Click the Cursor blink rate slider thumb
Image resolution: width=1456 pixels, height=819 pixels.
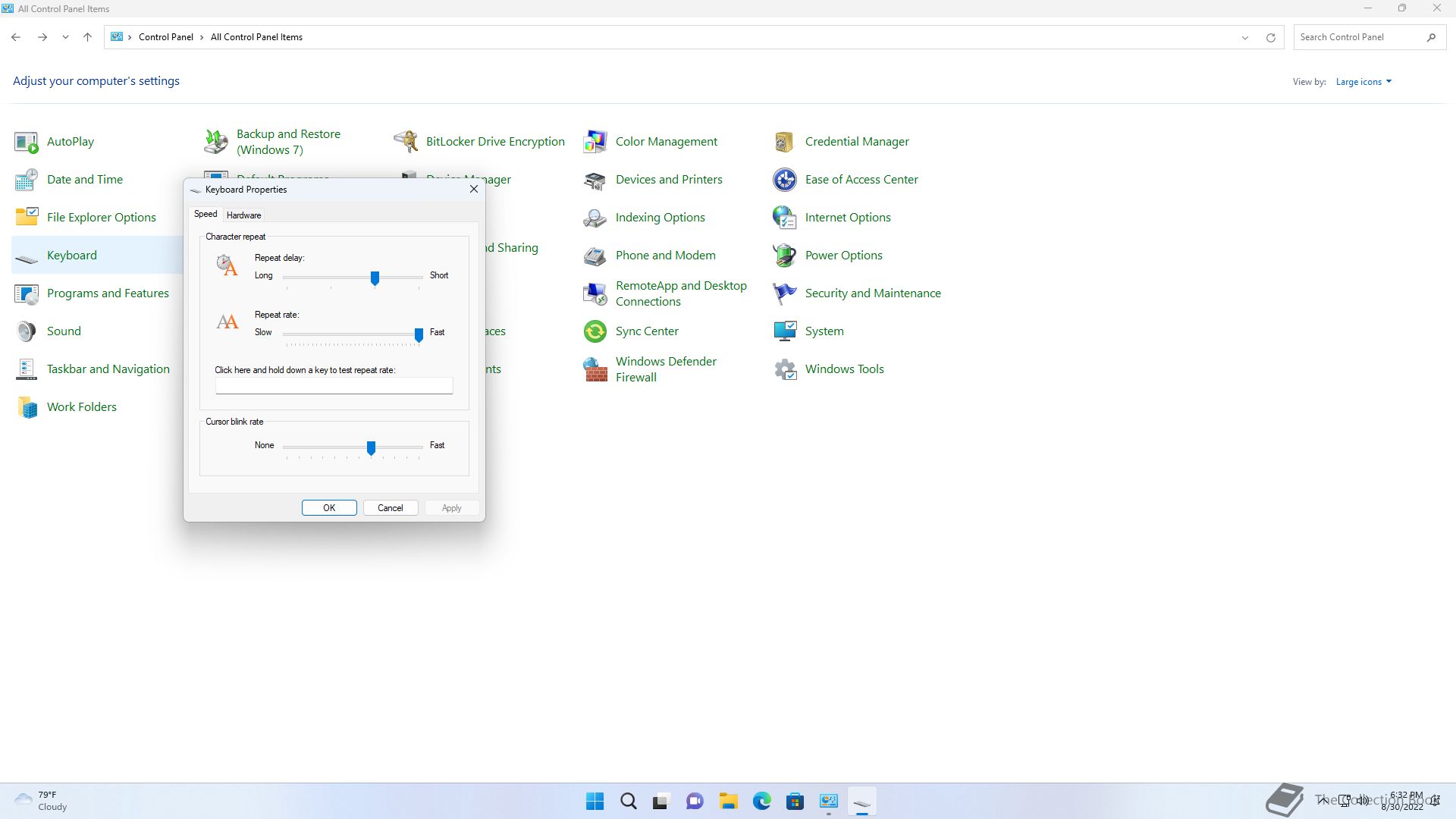coord(371,448)
